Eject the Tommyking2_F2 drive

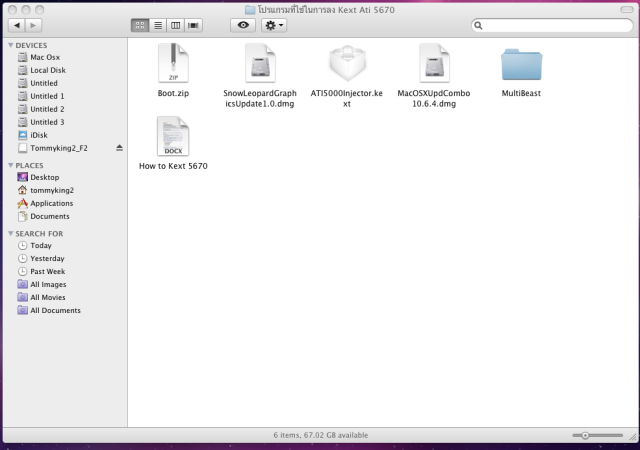[119, 148]
